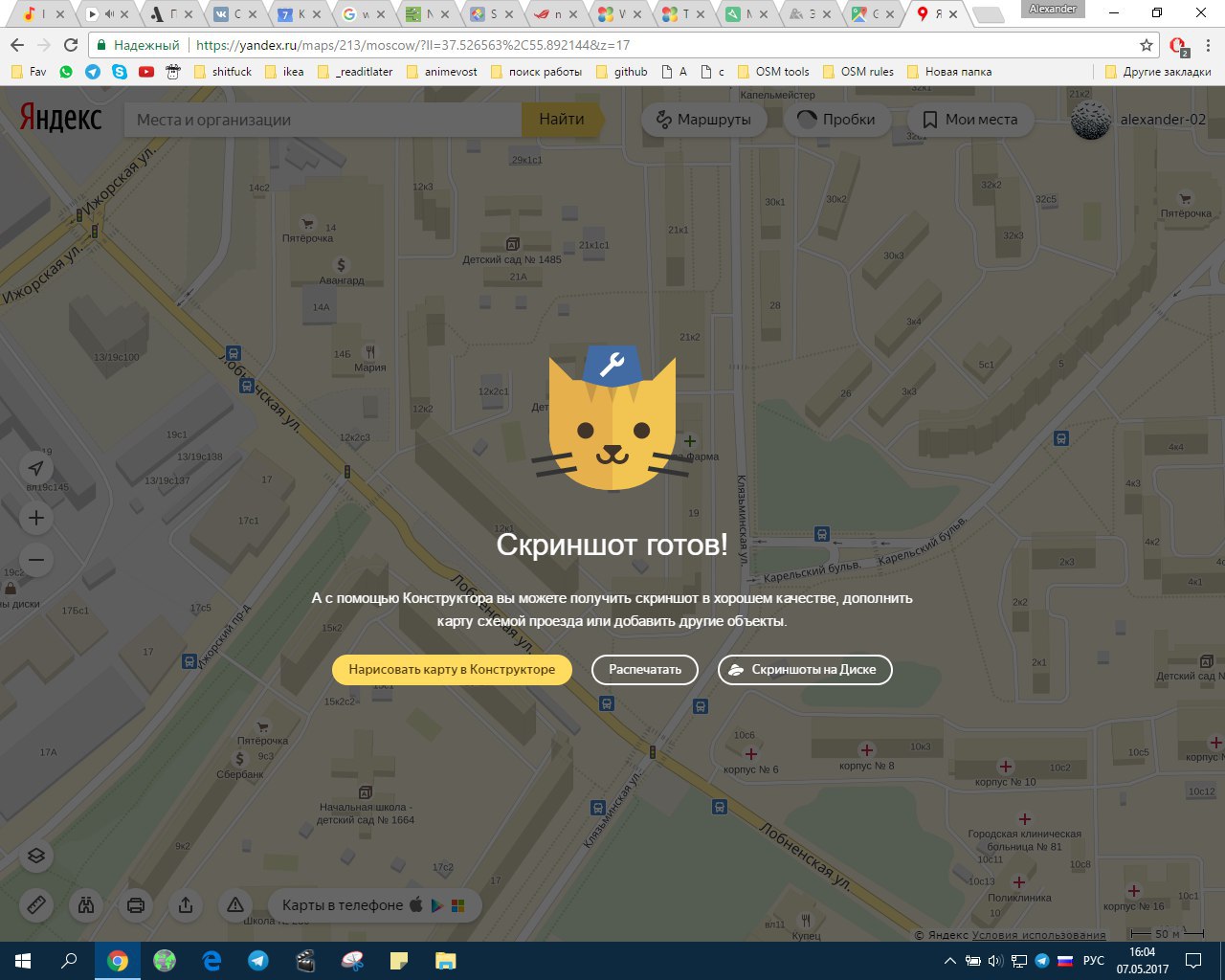Click the yellow 'Найти' search button

click(562, 120)
